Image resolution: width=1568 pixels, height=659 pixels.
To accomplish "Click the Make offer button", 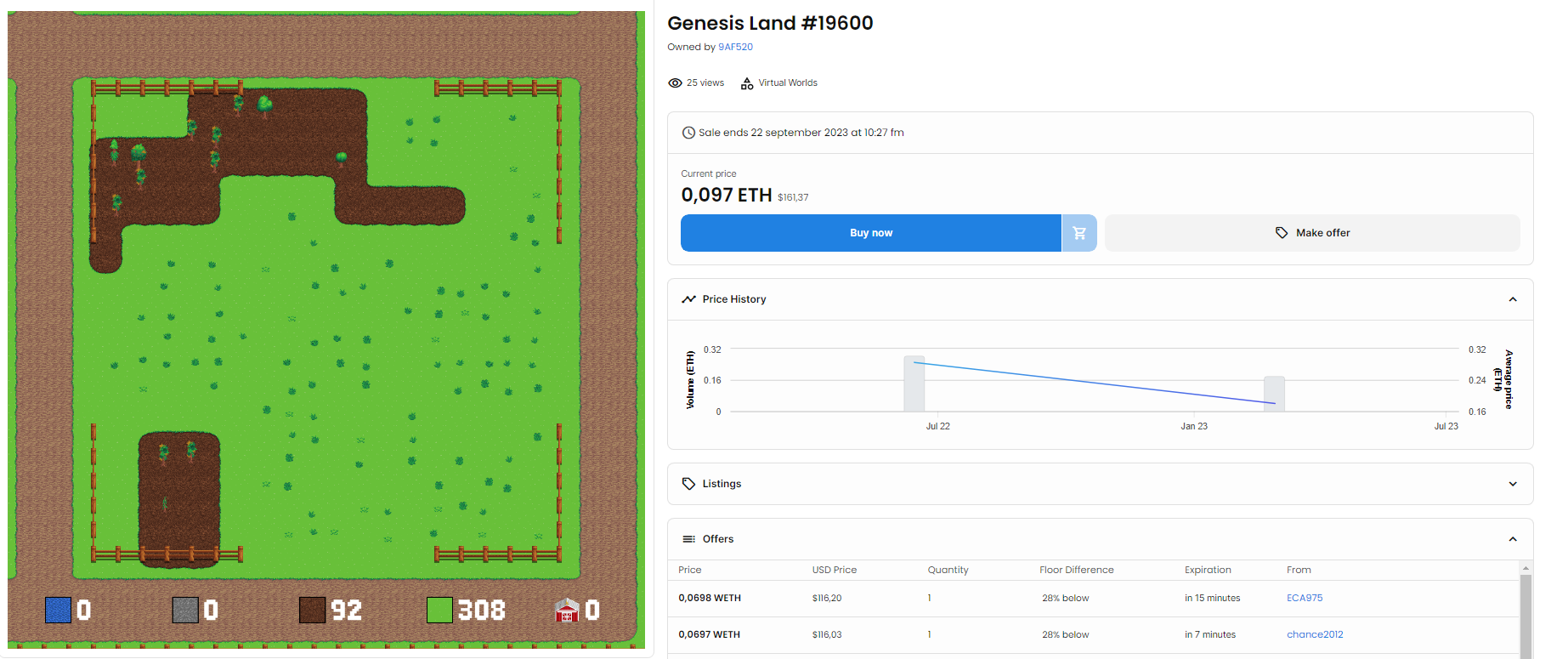I will (1312, 233).
